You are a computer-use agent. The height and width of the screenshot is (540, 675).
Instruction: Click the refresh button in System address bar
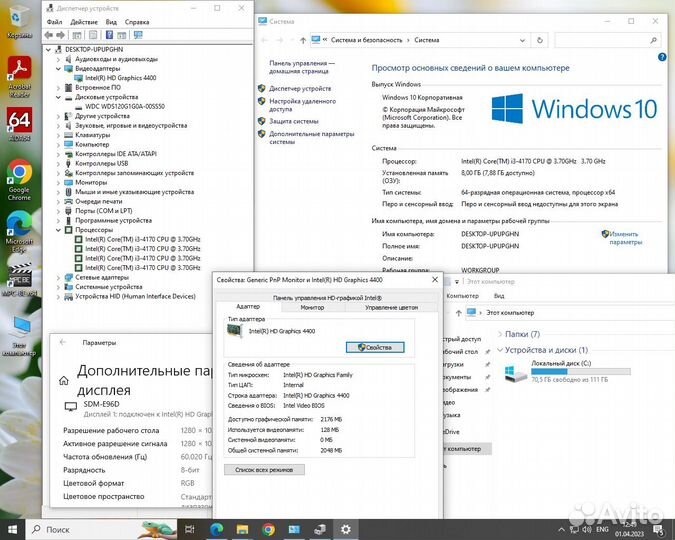click(x=539, y=40)
